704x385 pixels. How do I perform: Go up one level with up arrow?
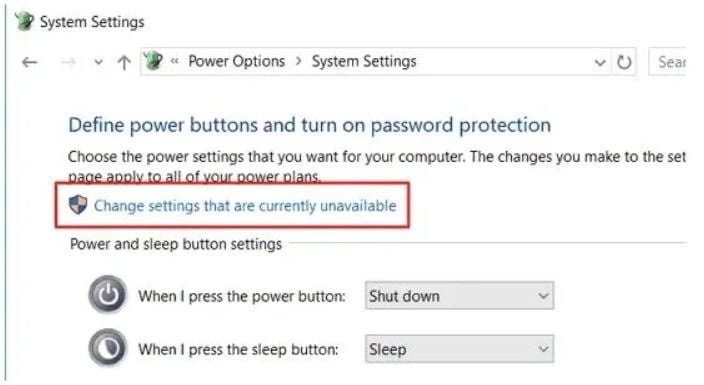click(x=124, y=62)
